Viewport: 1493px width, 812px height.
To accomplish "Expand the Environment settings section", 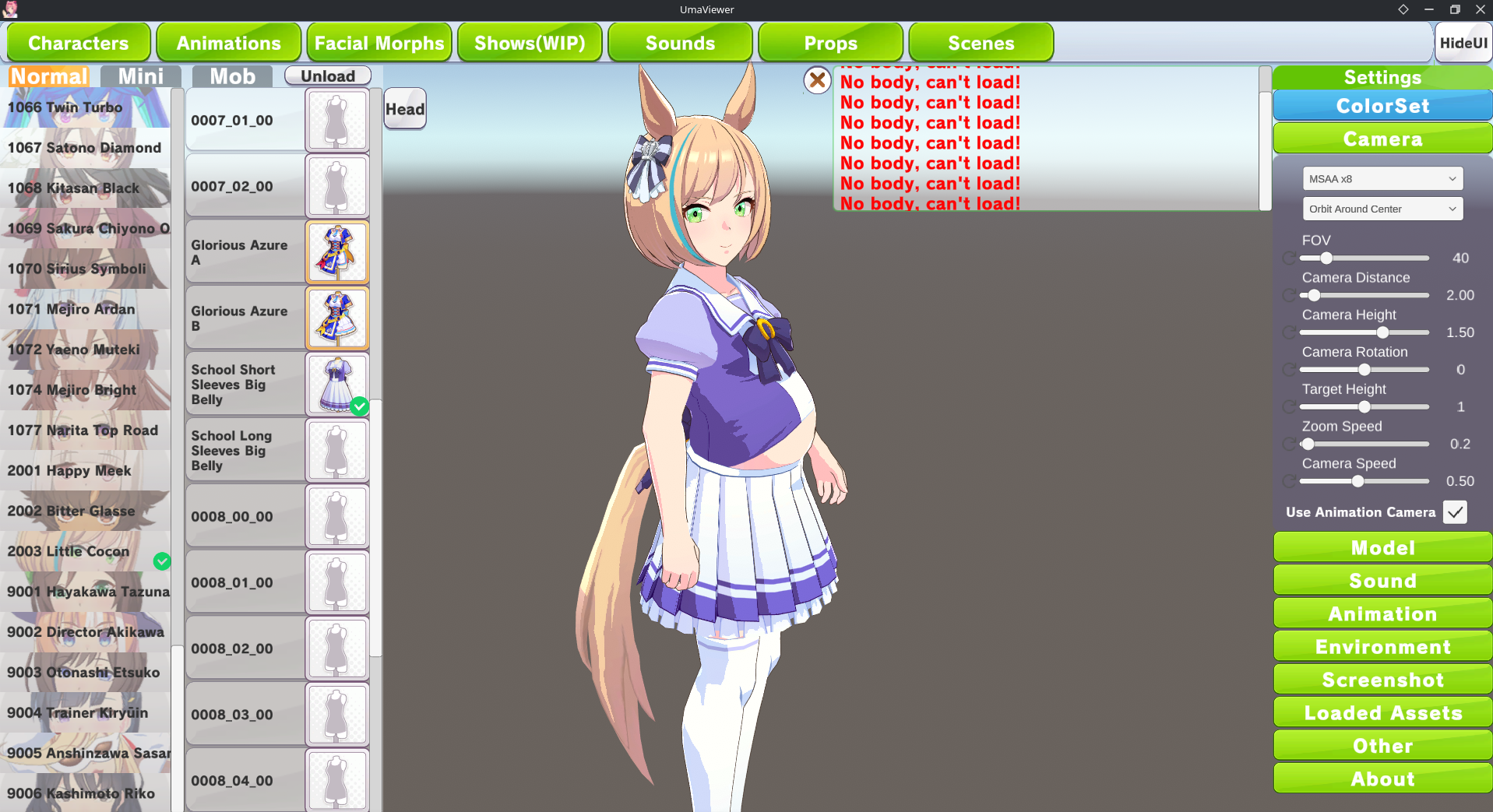I will 1382,647.
